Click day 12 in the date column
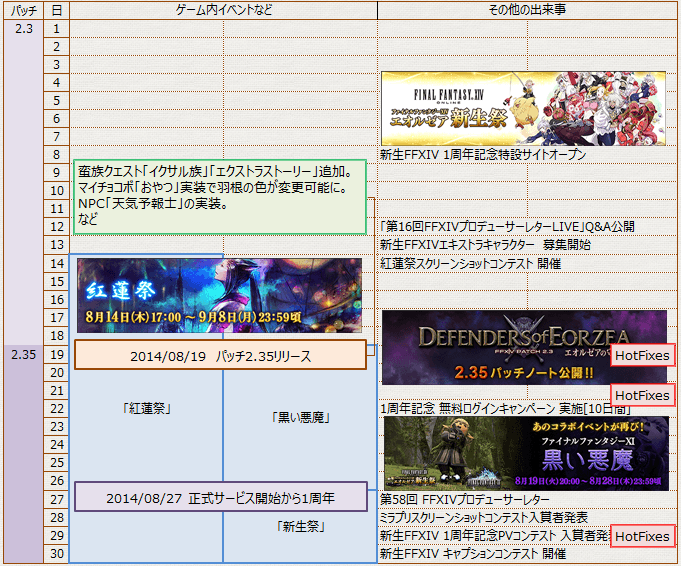Image resolution: width=681 pixels, height=566 pixels. pos(56,227)
